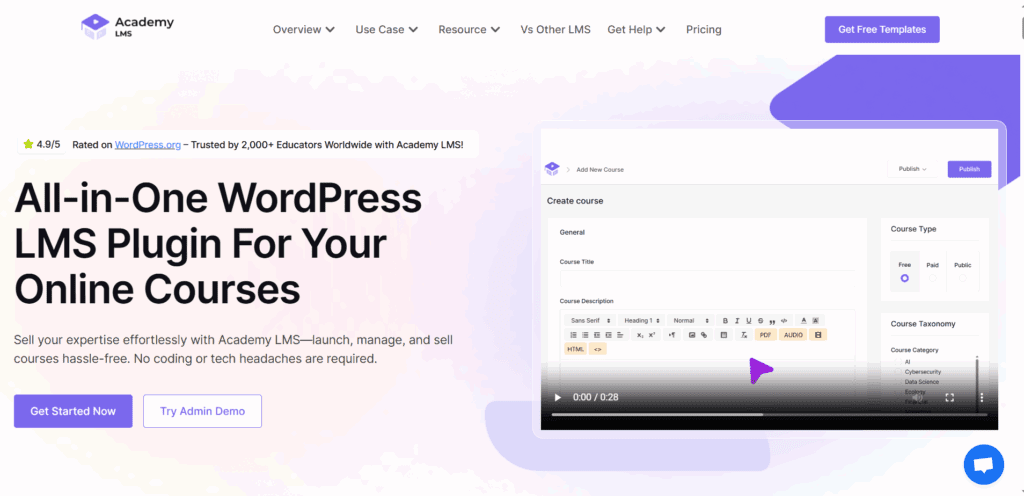Choose the text background highlight icon
Image resolution: width=1024 pixels, height=496 pixels.
pos(815,320)
